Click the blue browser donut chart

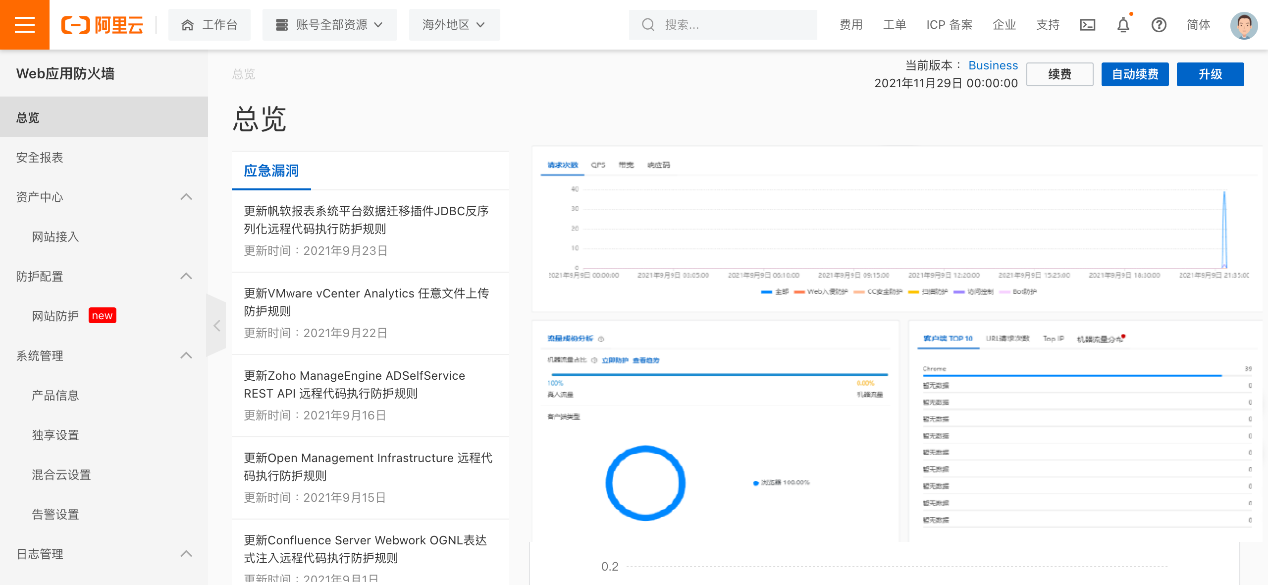click(x=644, y=483)
